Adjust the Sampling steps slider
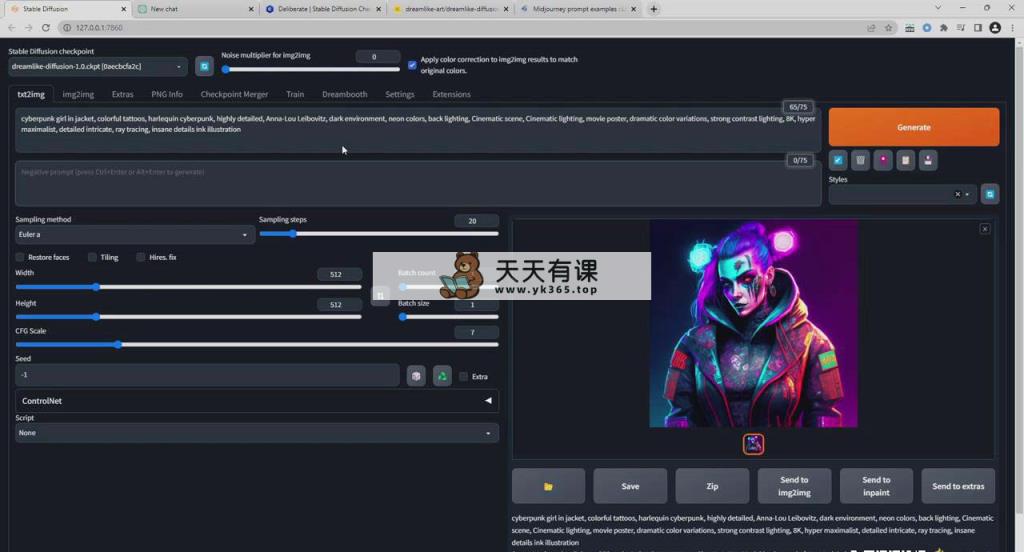The width and height of the screenshot is (1024, 552). (x=379, y=233)
